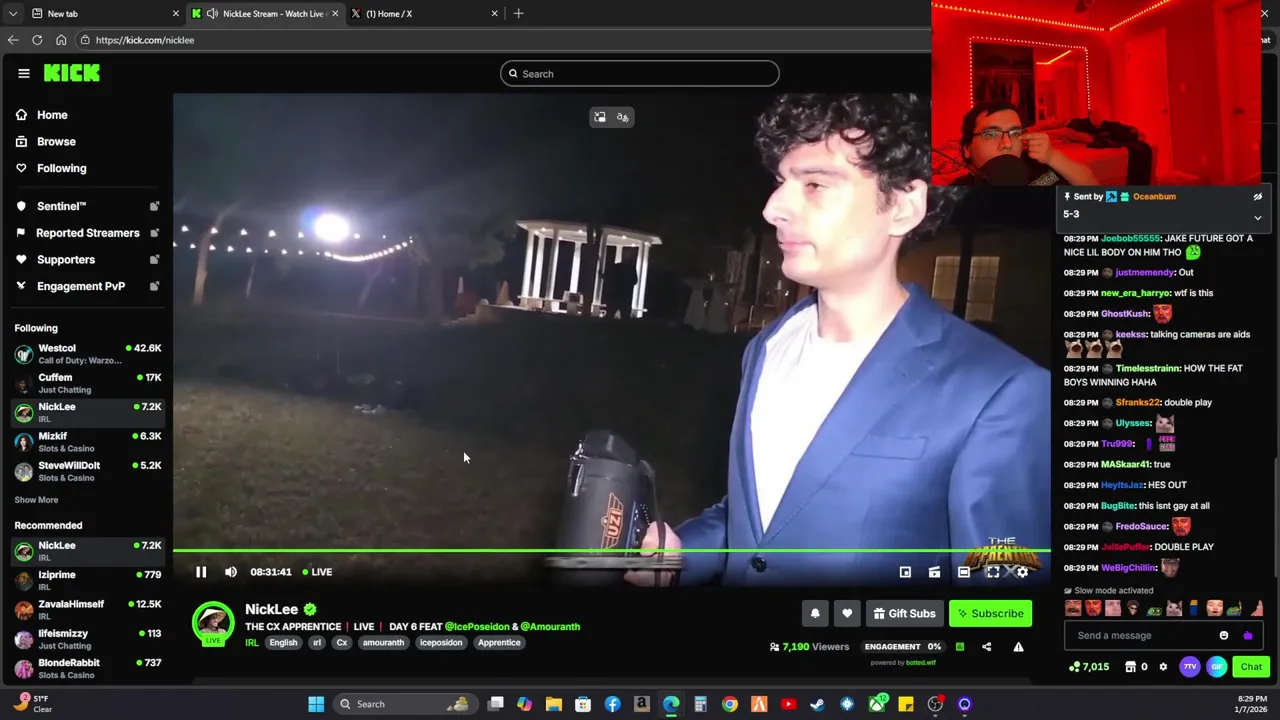1280x720 pixels.
Task: Go to Kick logo homepage
Action: [x=72, y=73]
